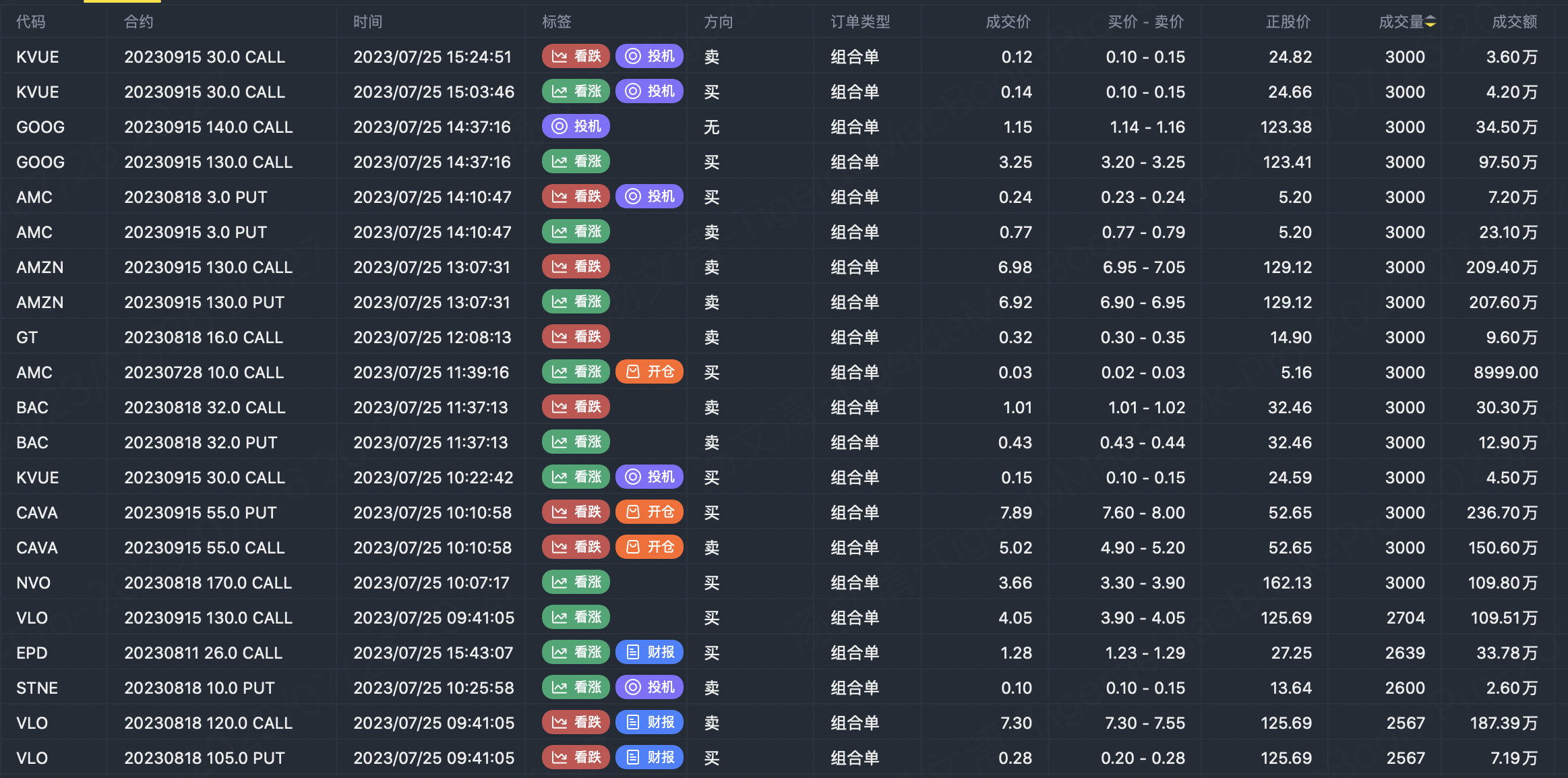Click 看涨 tag in AMZN 130.0 PUT row
Image resolution: width=1568 pixels, height=778 pixels.
pos(576,301)
